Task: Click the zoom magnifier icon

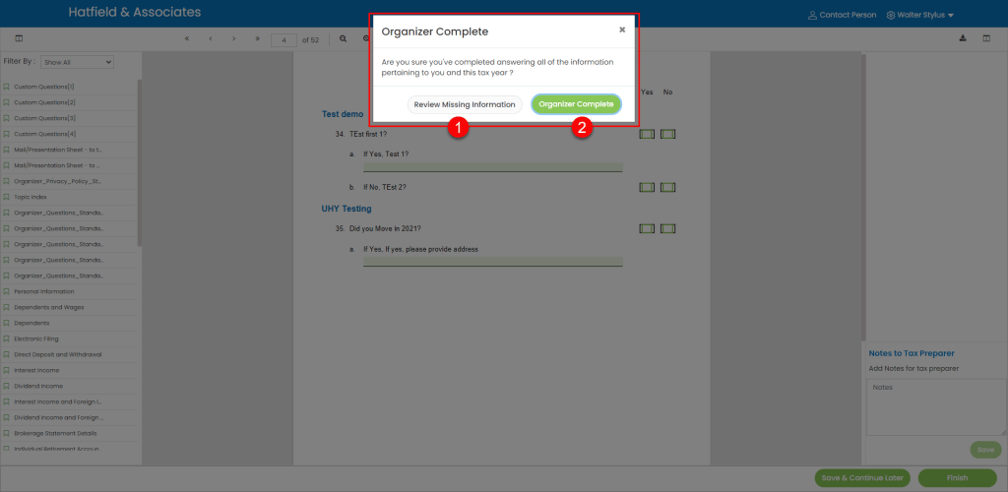Action: click(x=343, y=39)
